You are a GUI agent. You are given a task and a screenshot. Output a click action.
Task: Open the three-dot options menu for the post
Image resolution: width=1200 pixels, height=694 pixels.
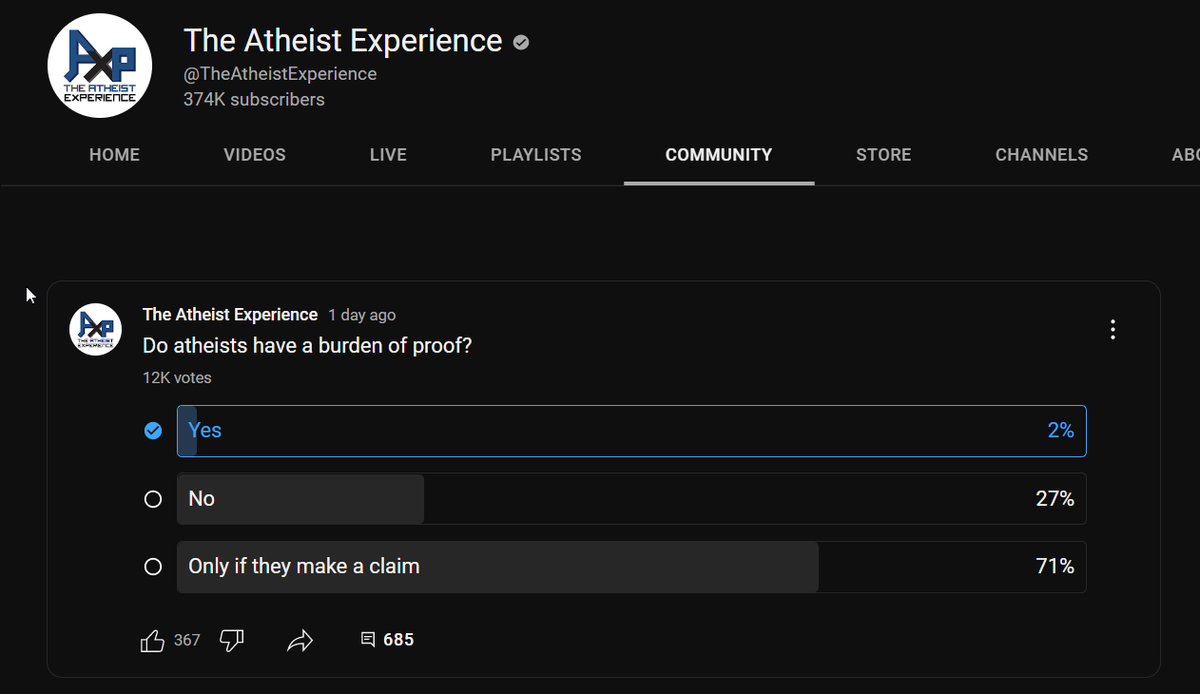pos(1113,329)
